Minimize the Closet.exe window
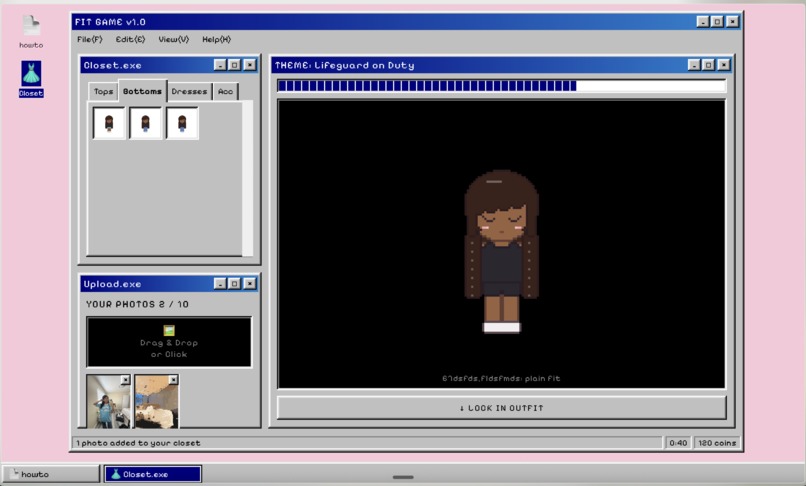 (220, 65)
